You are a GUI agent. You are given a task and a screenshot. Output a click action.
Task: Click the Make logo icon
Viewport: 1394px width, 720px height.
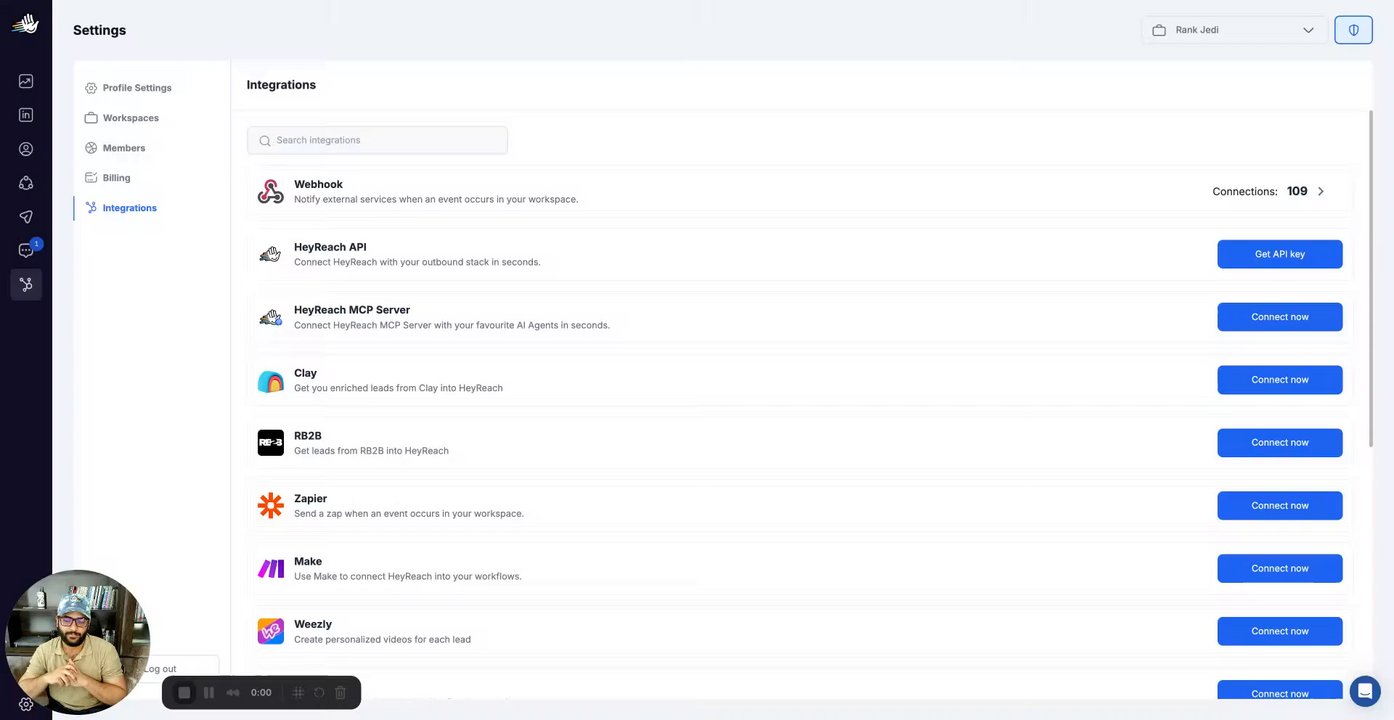270,569
